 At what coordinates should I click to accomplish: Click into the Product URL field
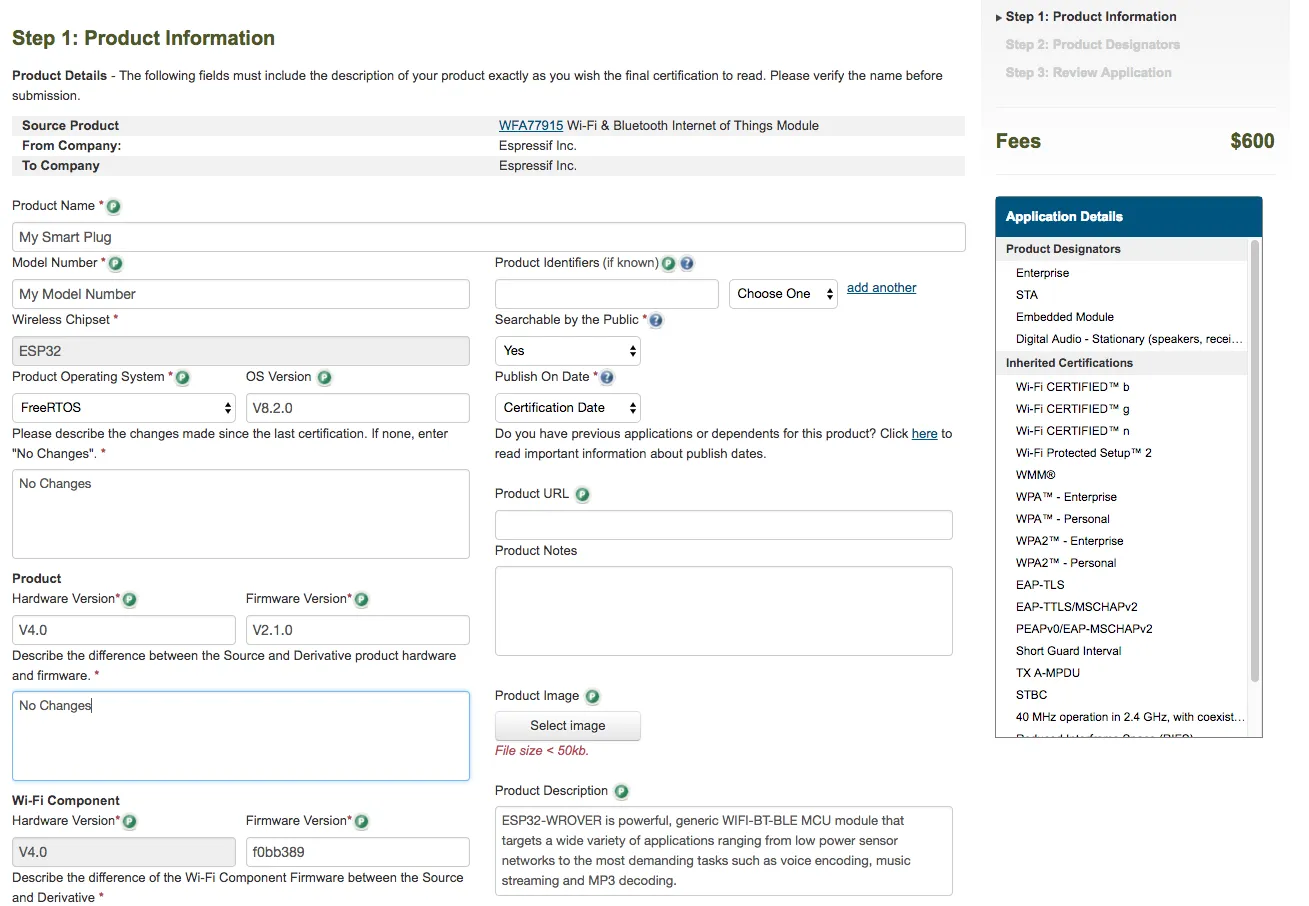click(723, 525)
